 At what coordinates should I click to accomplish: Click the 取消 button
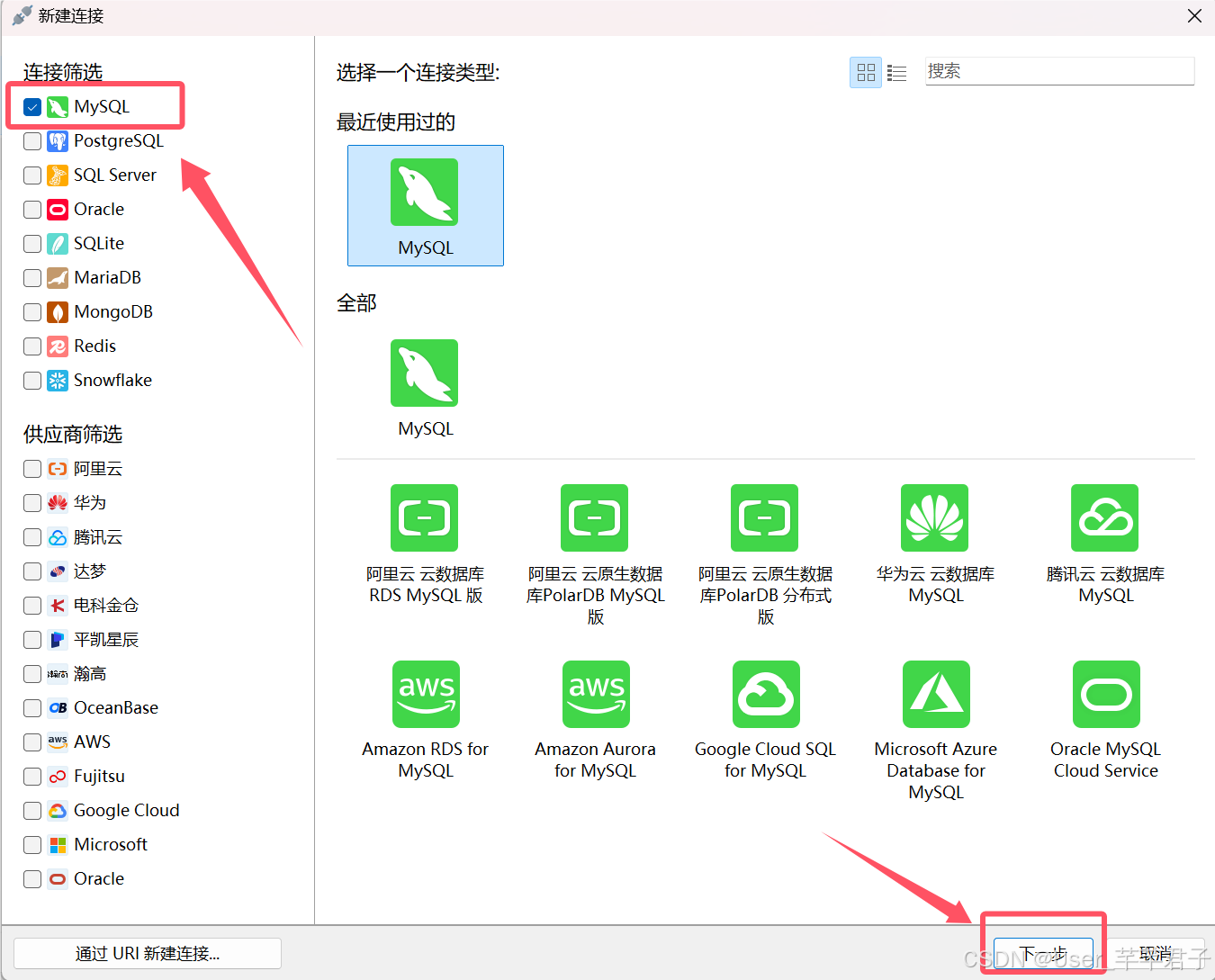1156,953
